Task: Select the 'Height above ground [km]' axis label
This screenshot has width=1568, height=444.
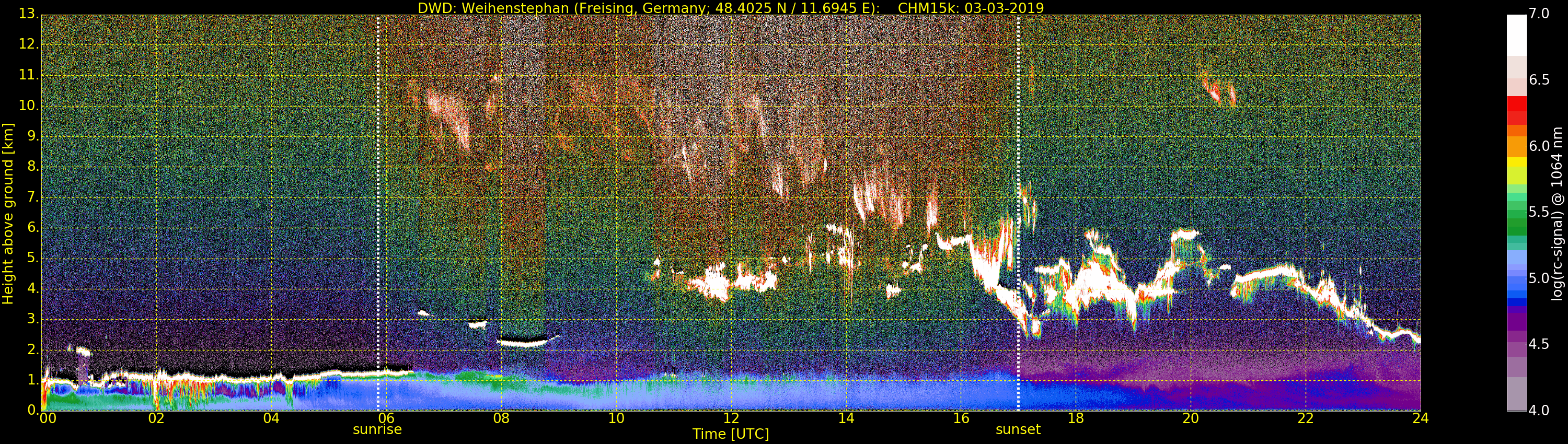Action: click(8, 214)
